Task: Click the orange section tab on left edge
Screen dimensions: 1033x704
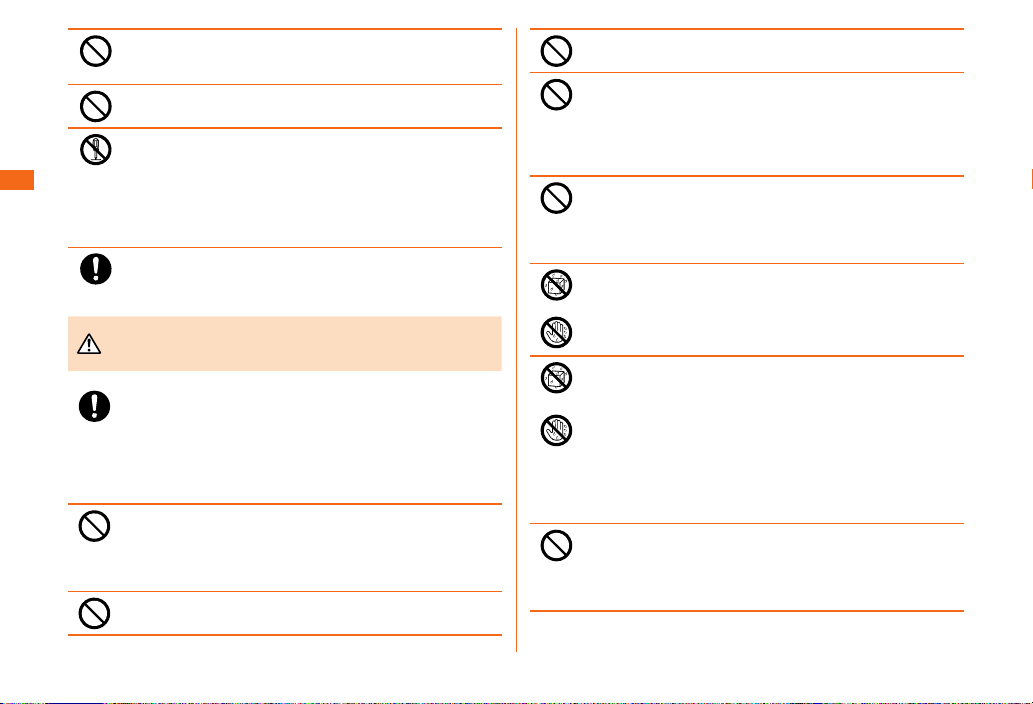Action: (x=16, y=180)
